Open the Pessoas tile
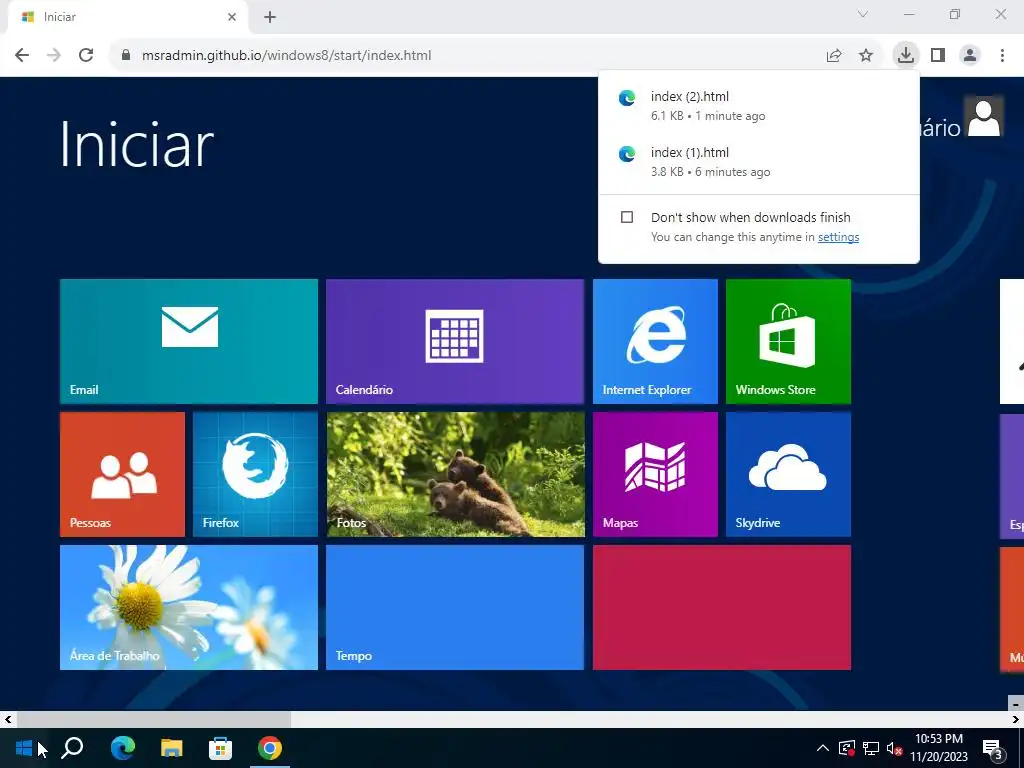The height and width of the screenshot is (768, 1024). 122,475
